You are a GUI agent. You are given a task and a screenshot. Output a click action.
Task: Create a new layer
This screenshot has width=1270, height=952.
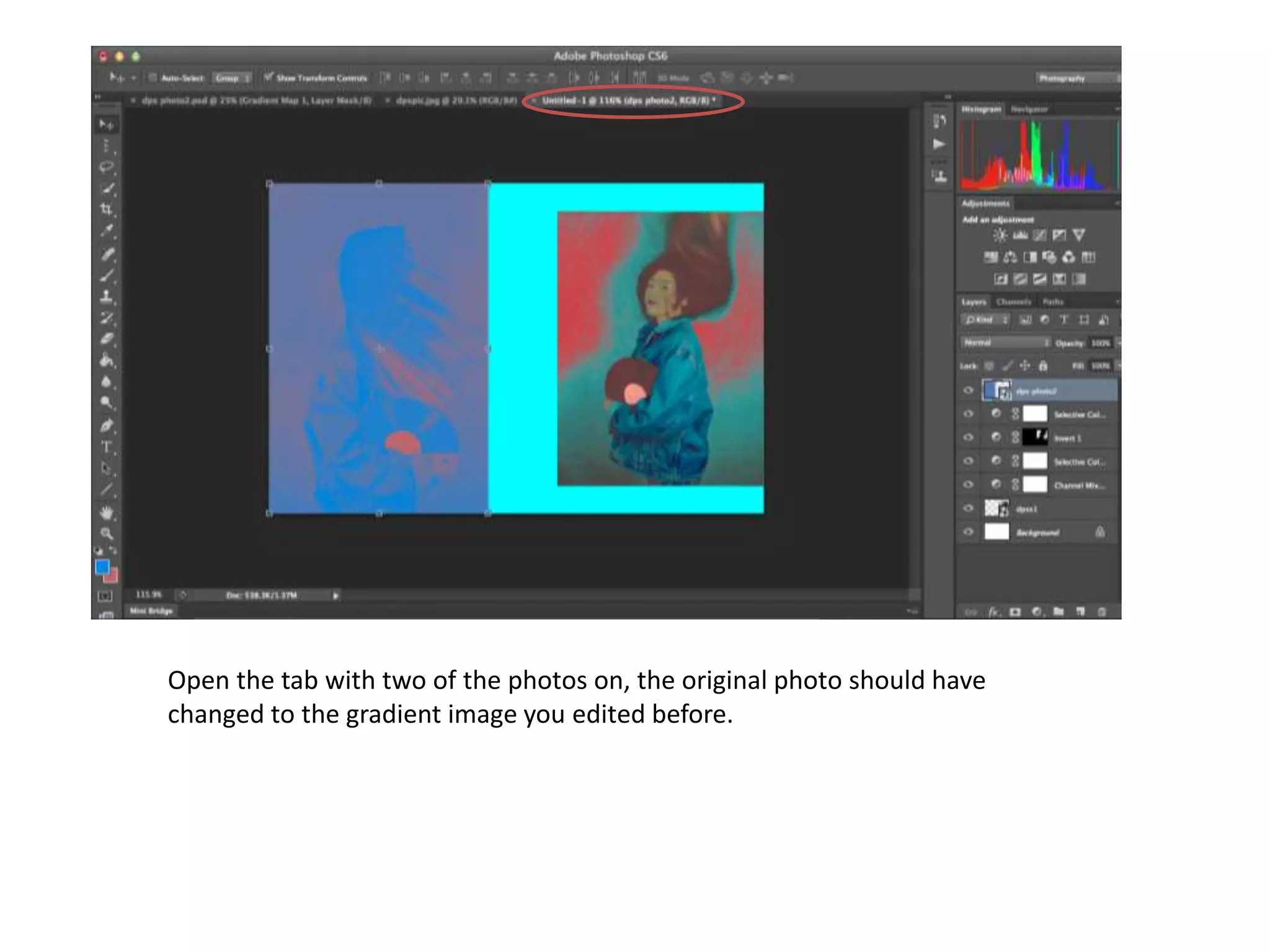(x=1080, y=612)
